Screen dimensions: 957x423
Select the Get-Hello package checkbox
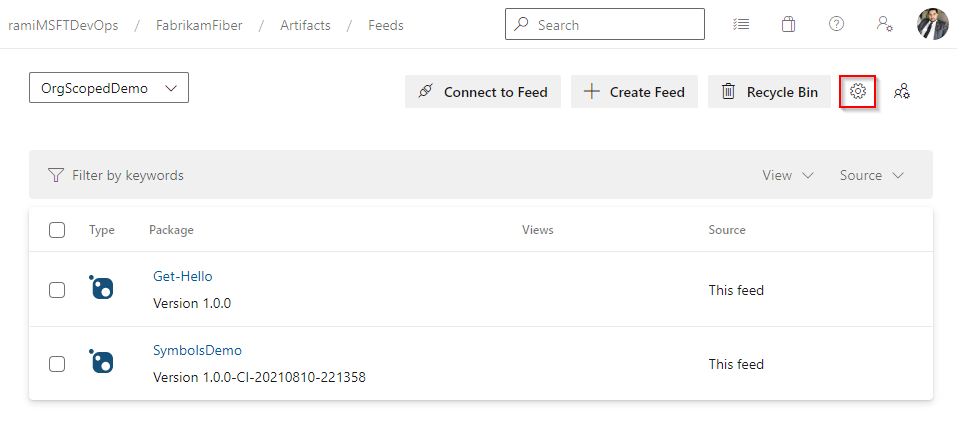[57, 290]
